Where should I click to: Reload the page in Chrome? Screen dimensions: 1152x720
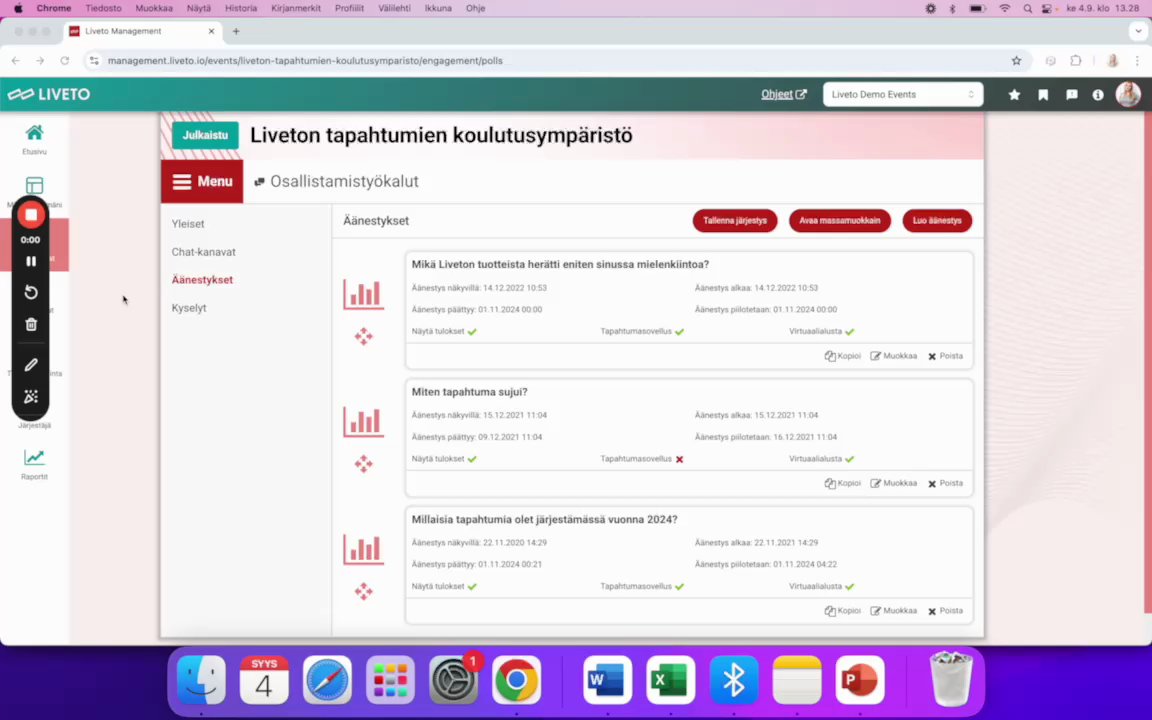pos(65,61)
